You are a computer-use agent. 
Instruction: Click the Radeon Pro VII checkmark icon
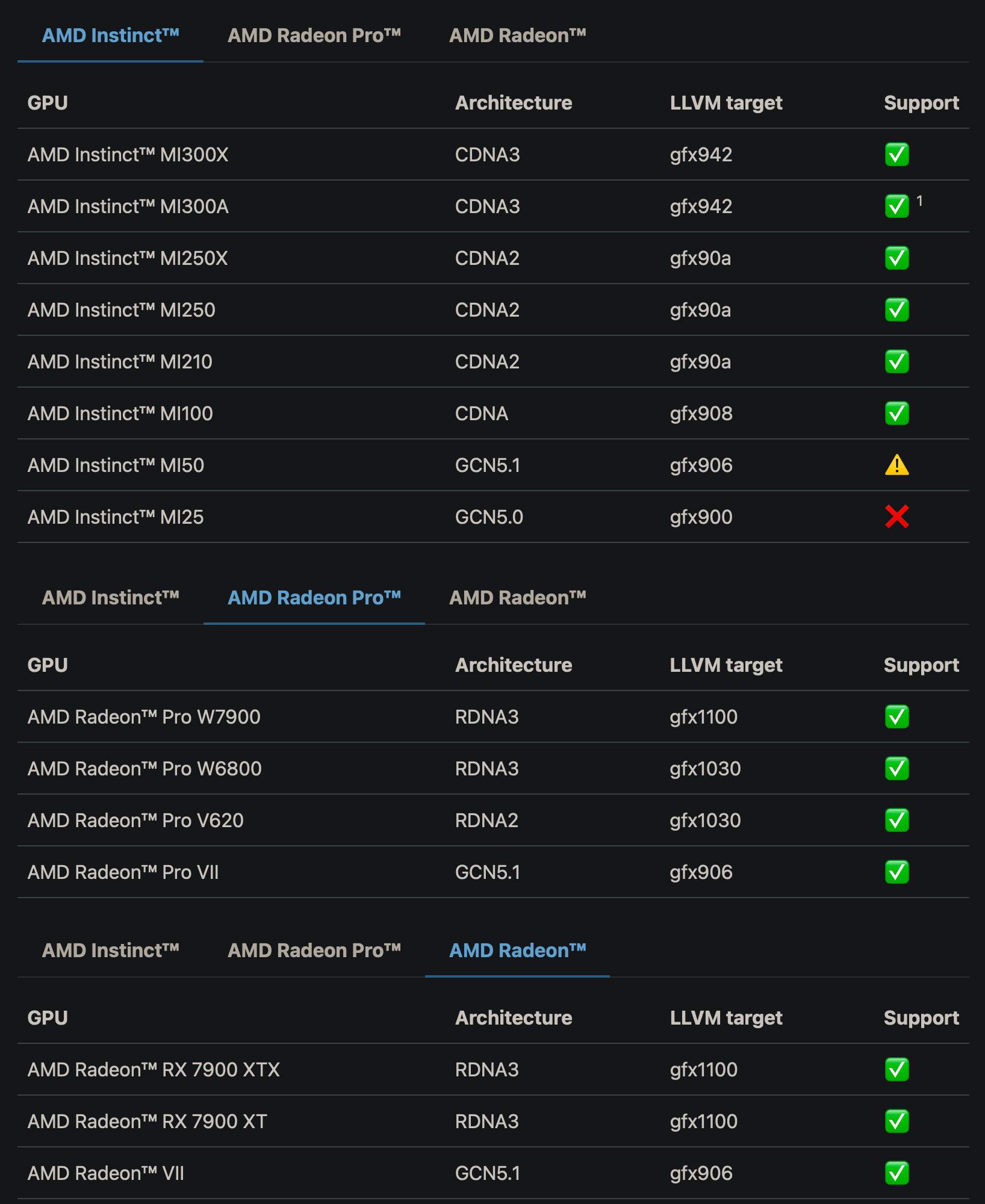[896, 872]
